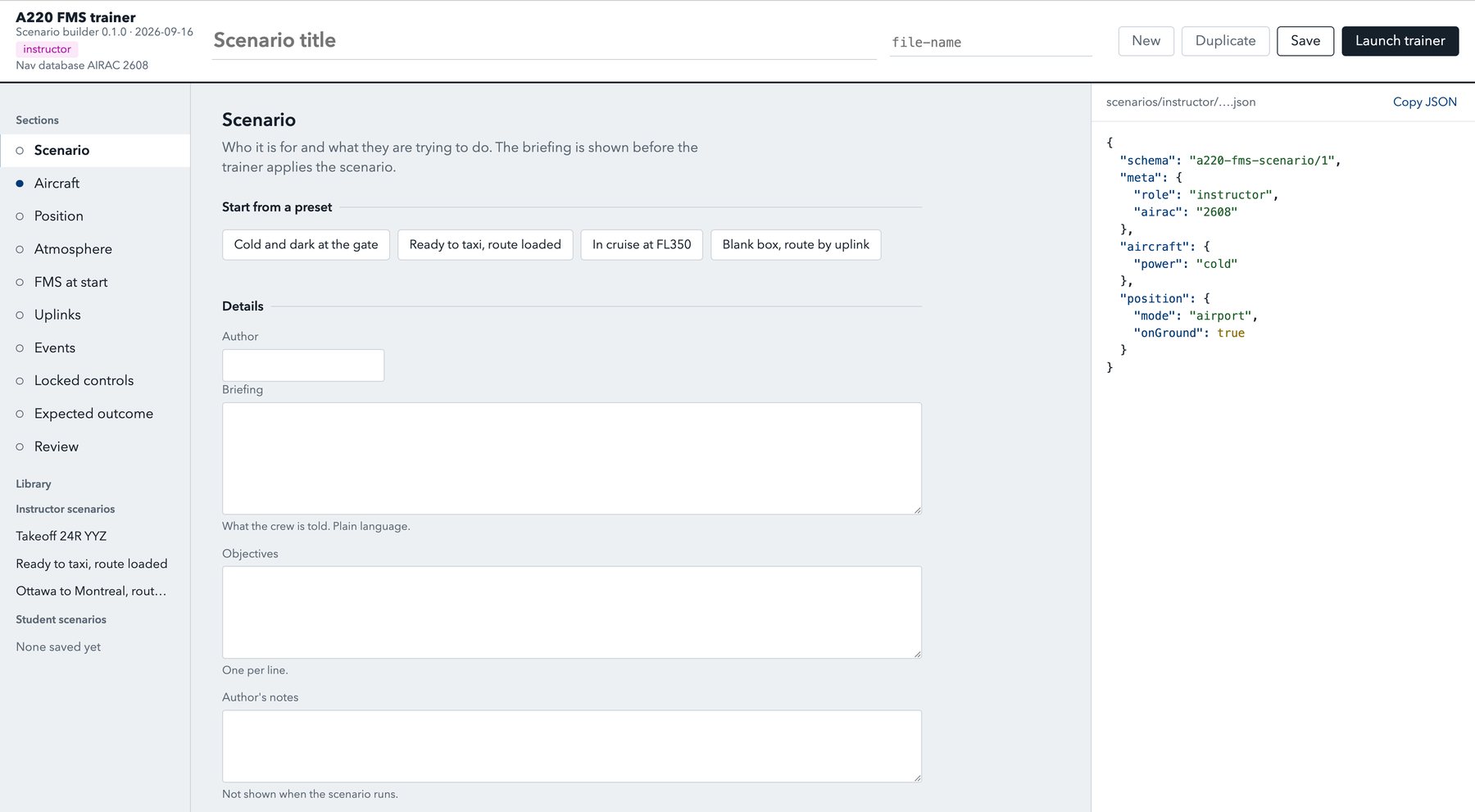Apply Blank box, route by uplink preset
This screenshot has height=812, width=1475.
[796, 244]
